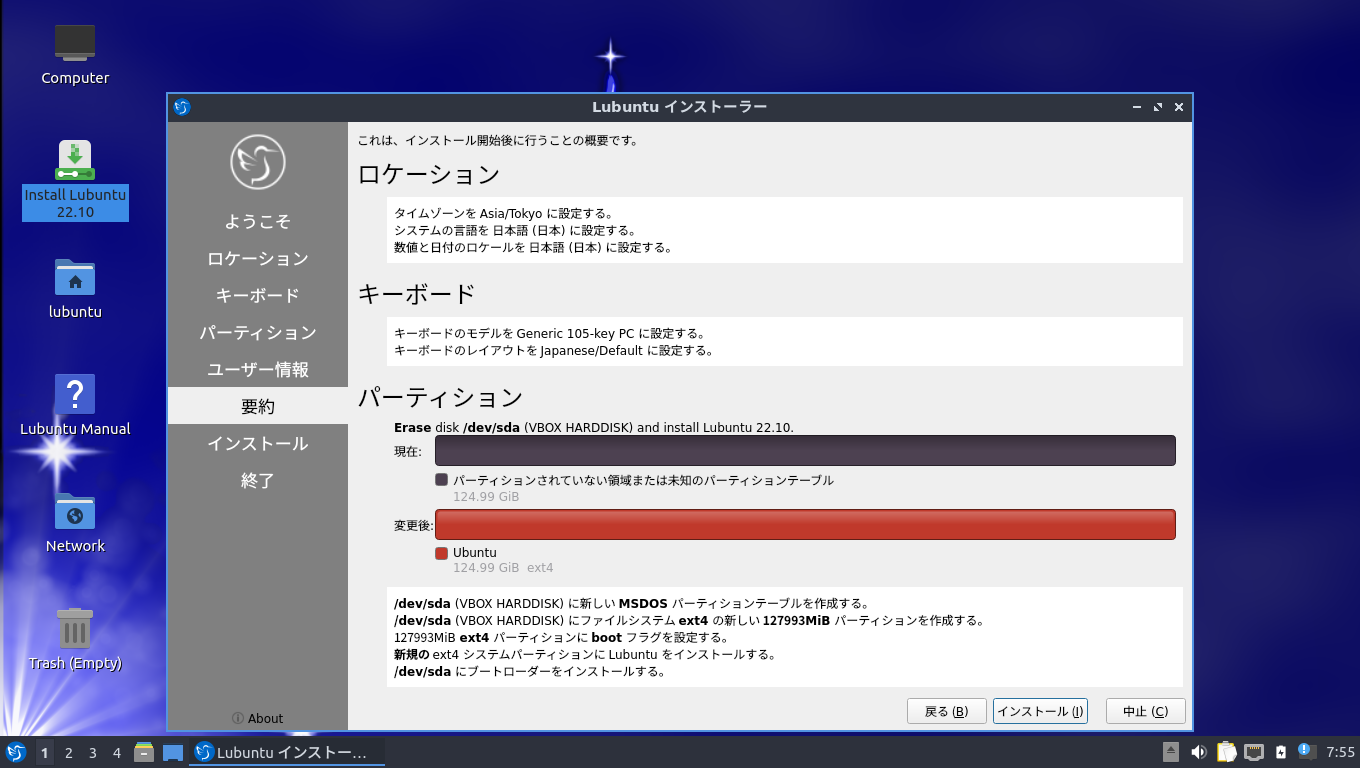Select the ロケーション step in sidebar

[x=258, y=258]
